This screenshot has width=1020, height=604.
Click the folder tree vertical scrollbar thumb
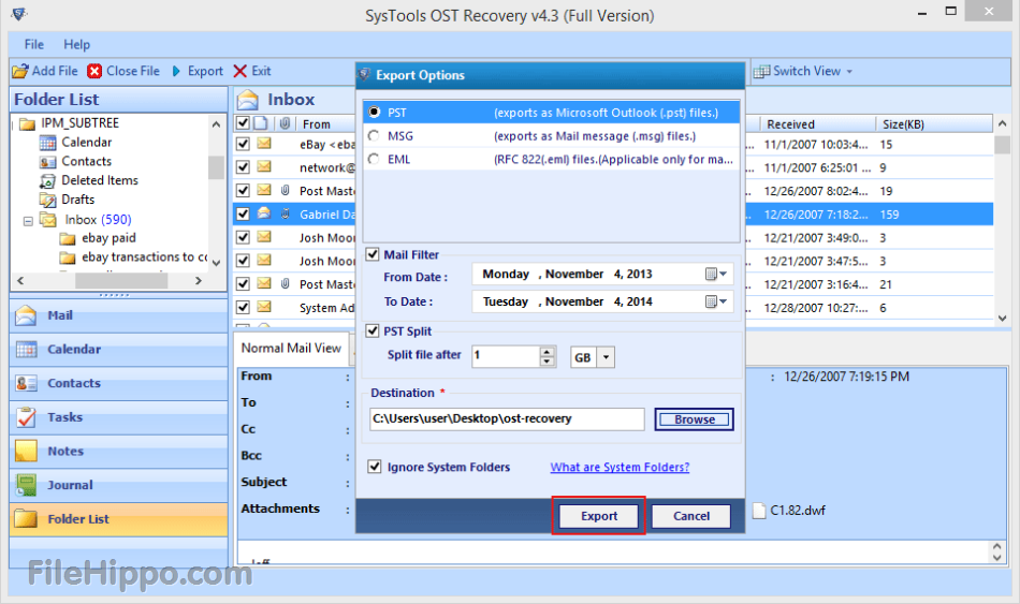tap(216, 167)
